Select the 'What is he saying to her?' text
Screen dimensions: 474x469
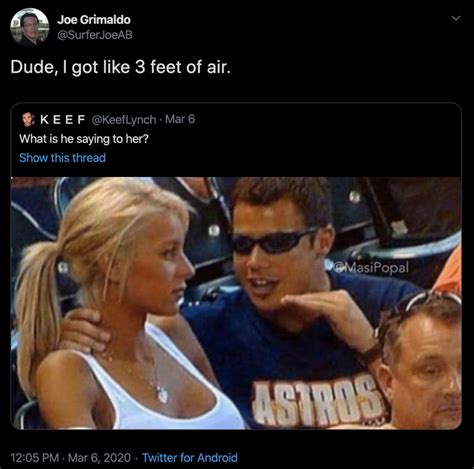click(84, 139)
